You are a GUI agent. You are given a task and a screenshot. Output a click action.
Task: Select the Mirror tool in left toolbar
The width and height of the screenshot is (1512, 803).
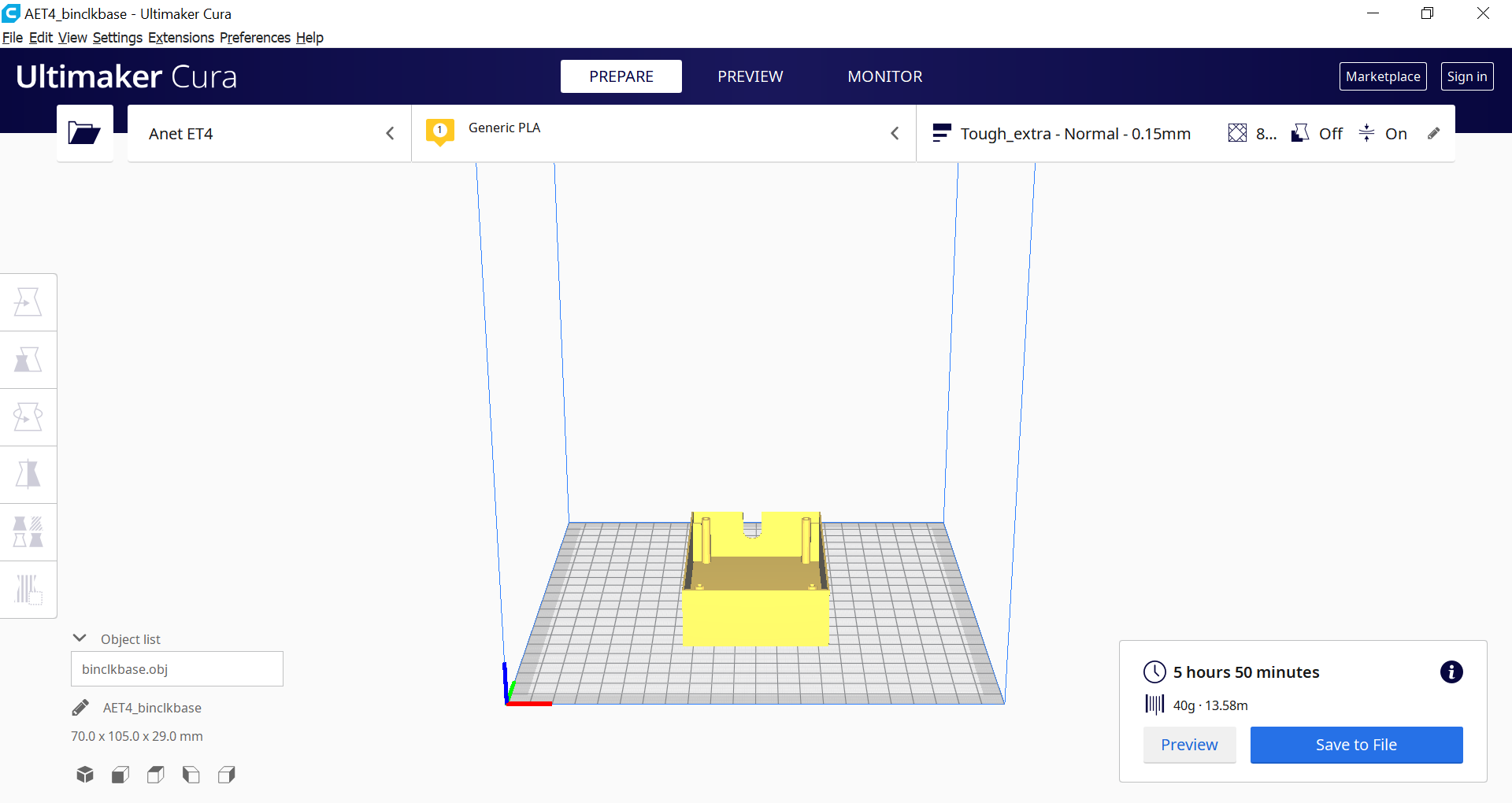click(28, 475)
